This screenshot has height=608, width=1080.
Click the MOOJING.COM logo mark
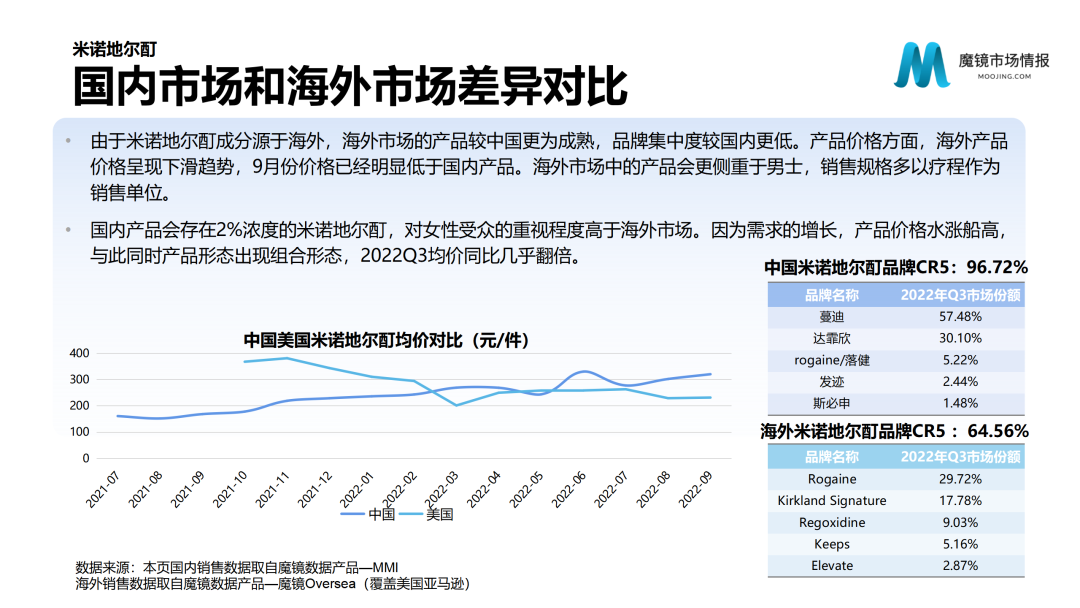(x=922, y=65)
